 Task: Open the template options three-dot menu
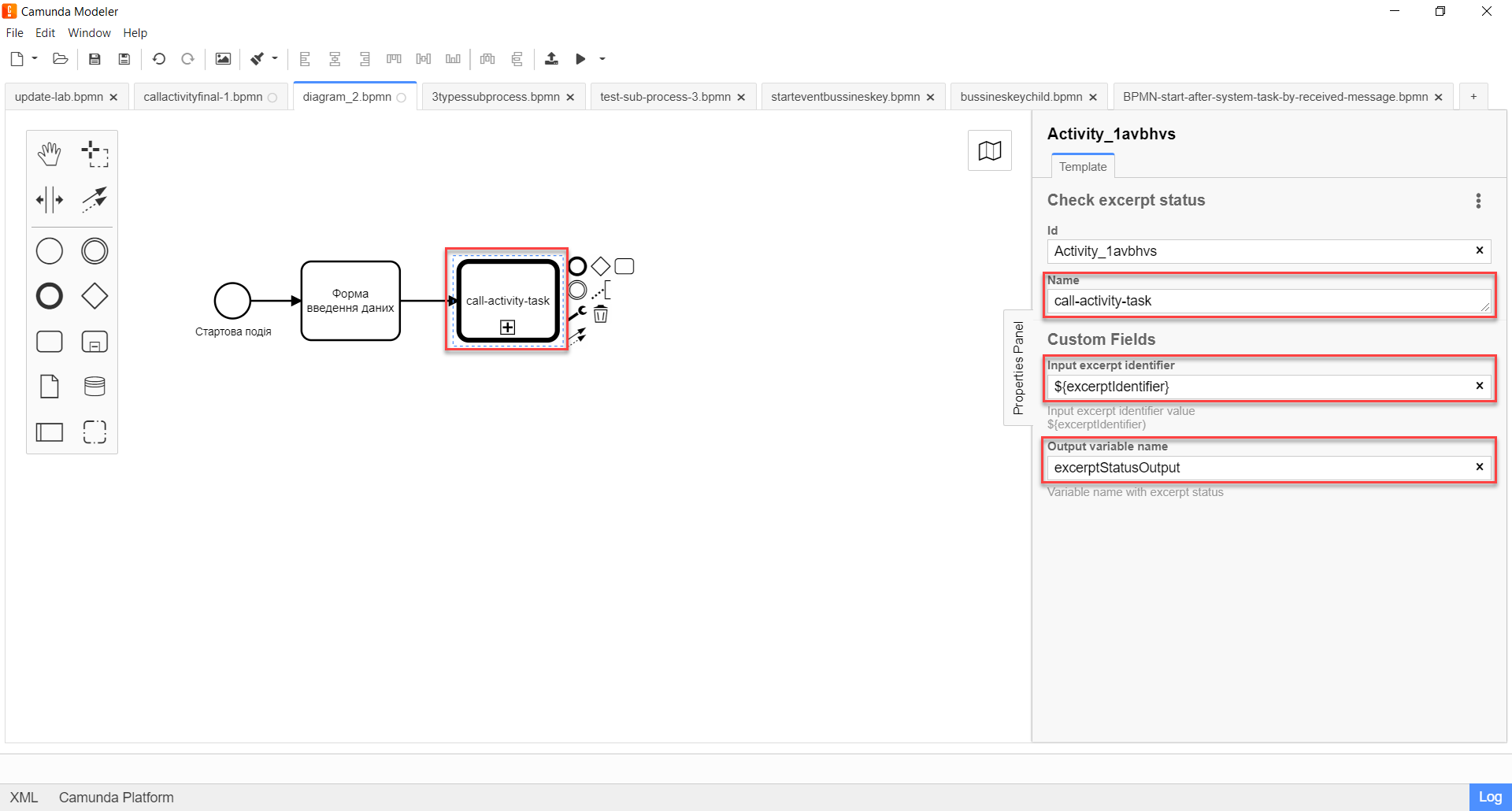(x=1478, y=201)
